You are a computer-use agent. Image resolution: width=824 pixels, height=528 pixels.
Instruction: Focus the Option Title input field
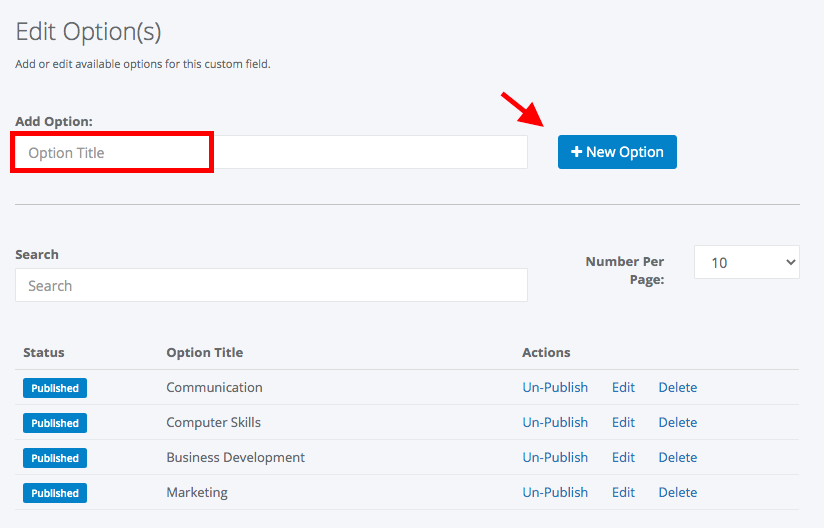click(271, 152)
